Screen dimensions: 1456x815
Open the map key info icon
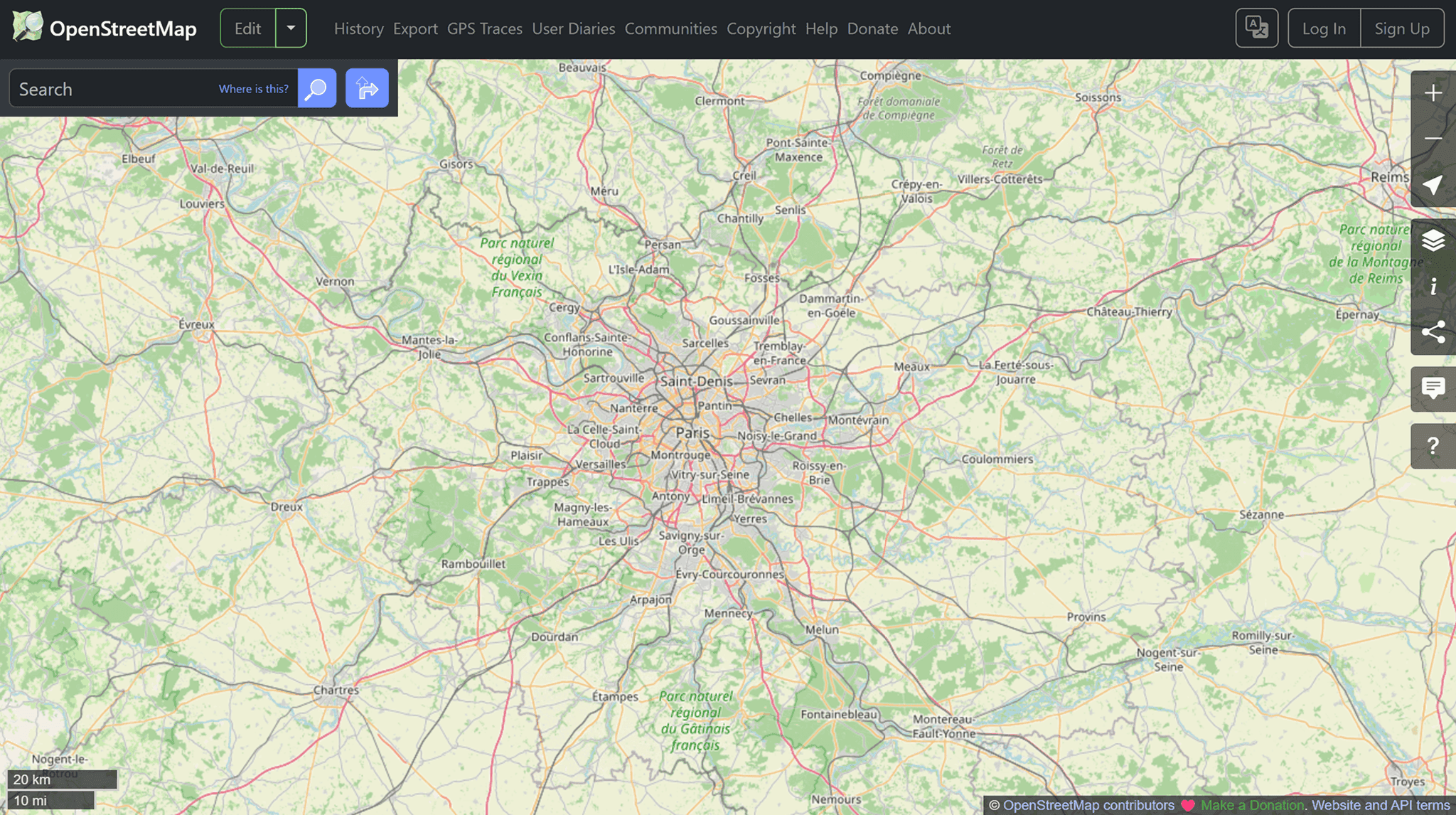click(1433, 287)
